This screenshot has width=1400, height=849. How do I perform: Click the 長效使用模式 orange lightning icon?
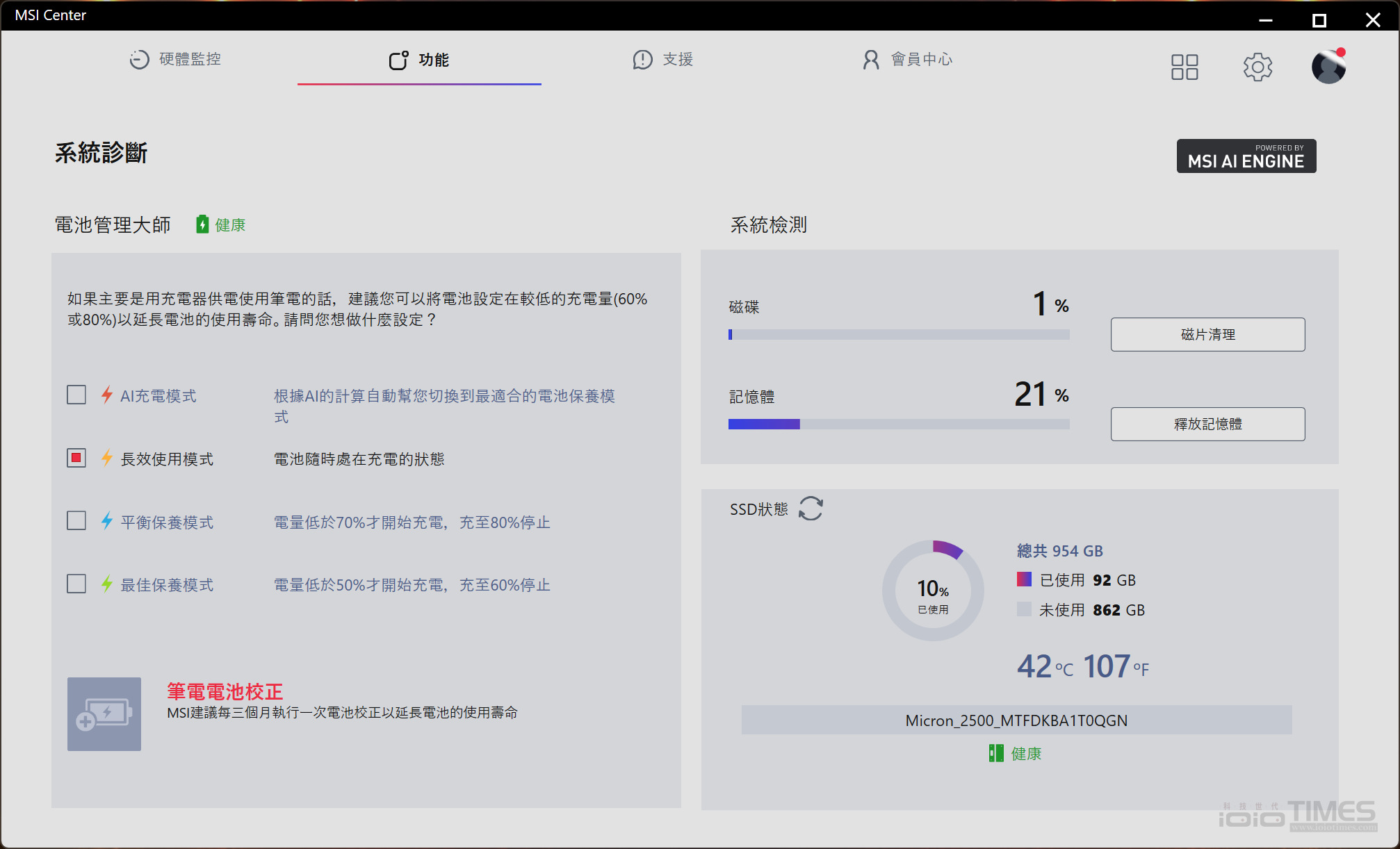coord(106,459)
